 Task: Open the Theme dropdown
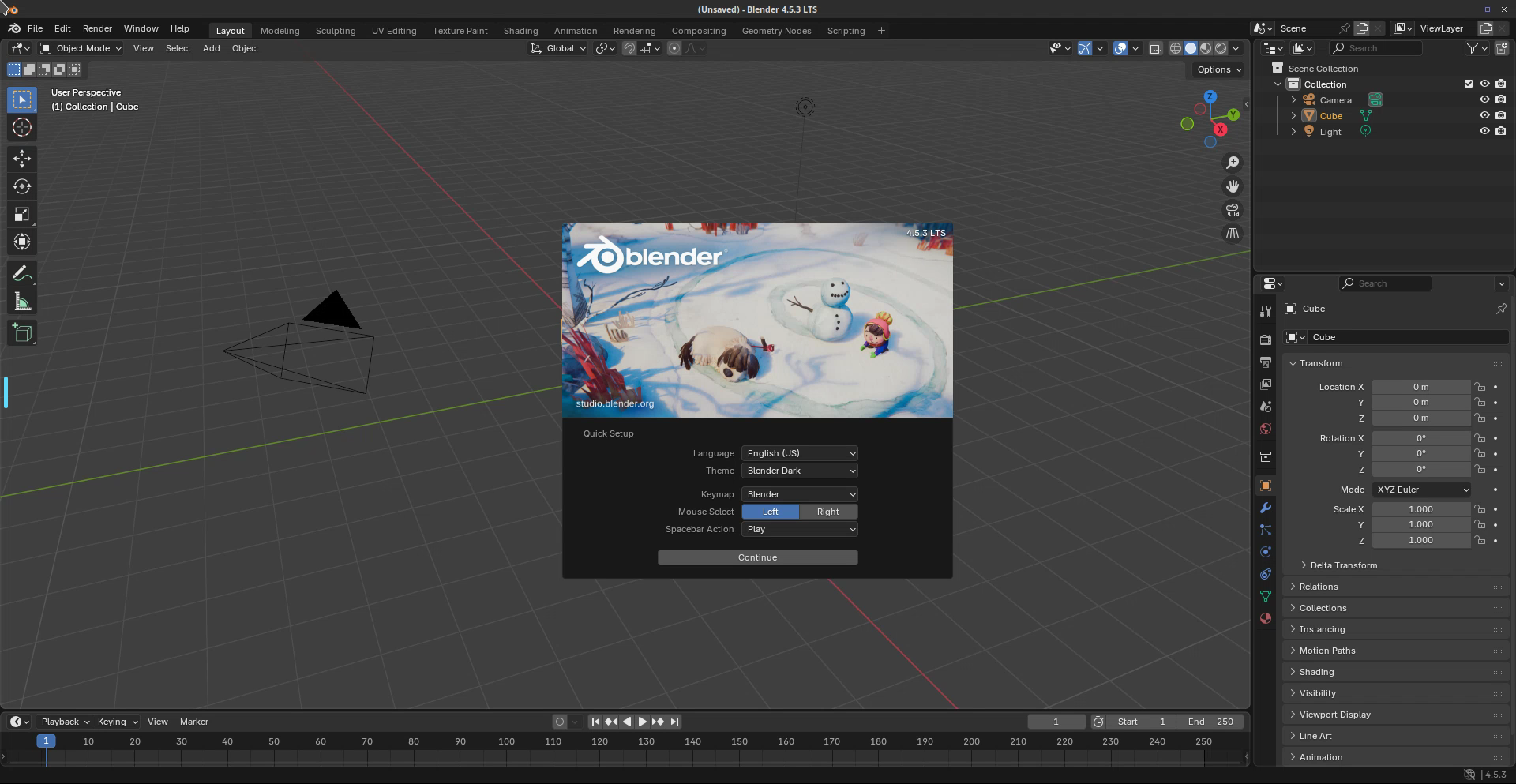[x=799, y=471]
